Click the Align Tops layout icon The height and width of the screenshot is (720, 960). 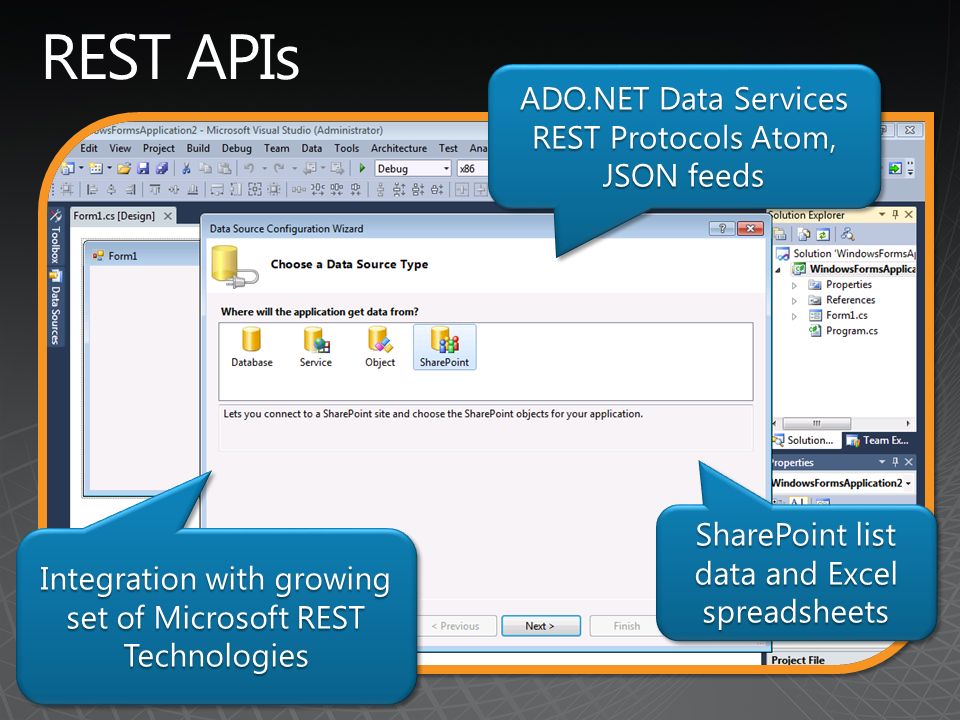(x=155, y=190)
